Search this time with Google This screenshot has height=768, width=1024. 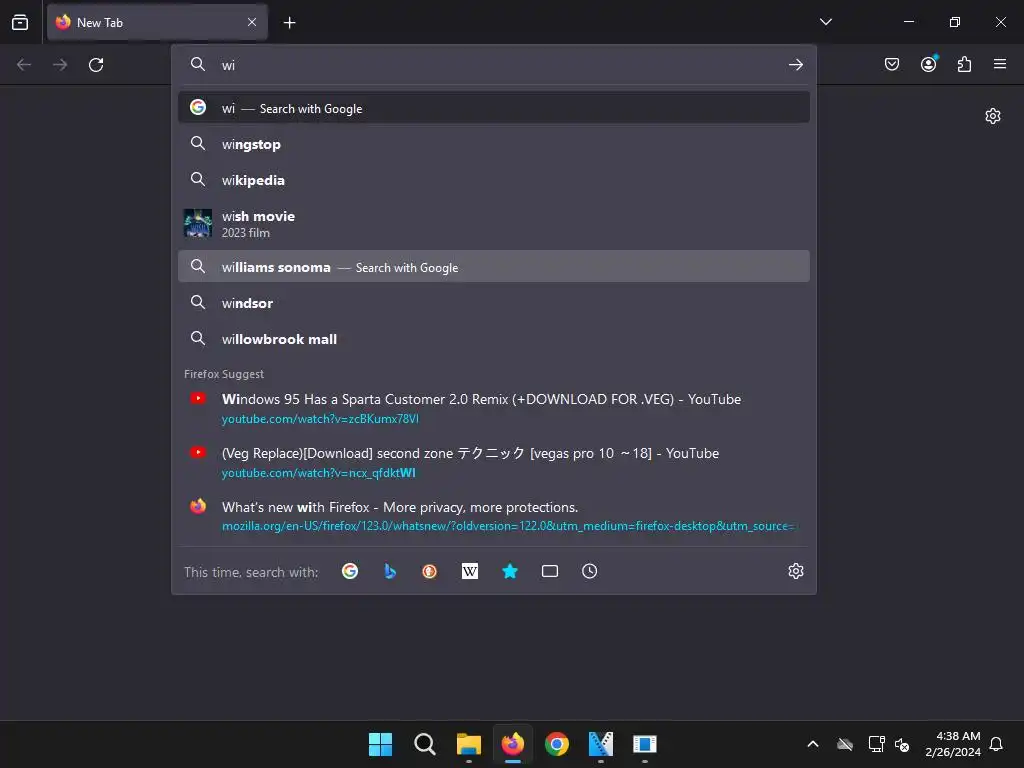tap(350, 571)
